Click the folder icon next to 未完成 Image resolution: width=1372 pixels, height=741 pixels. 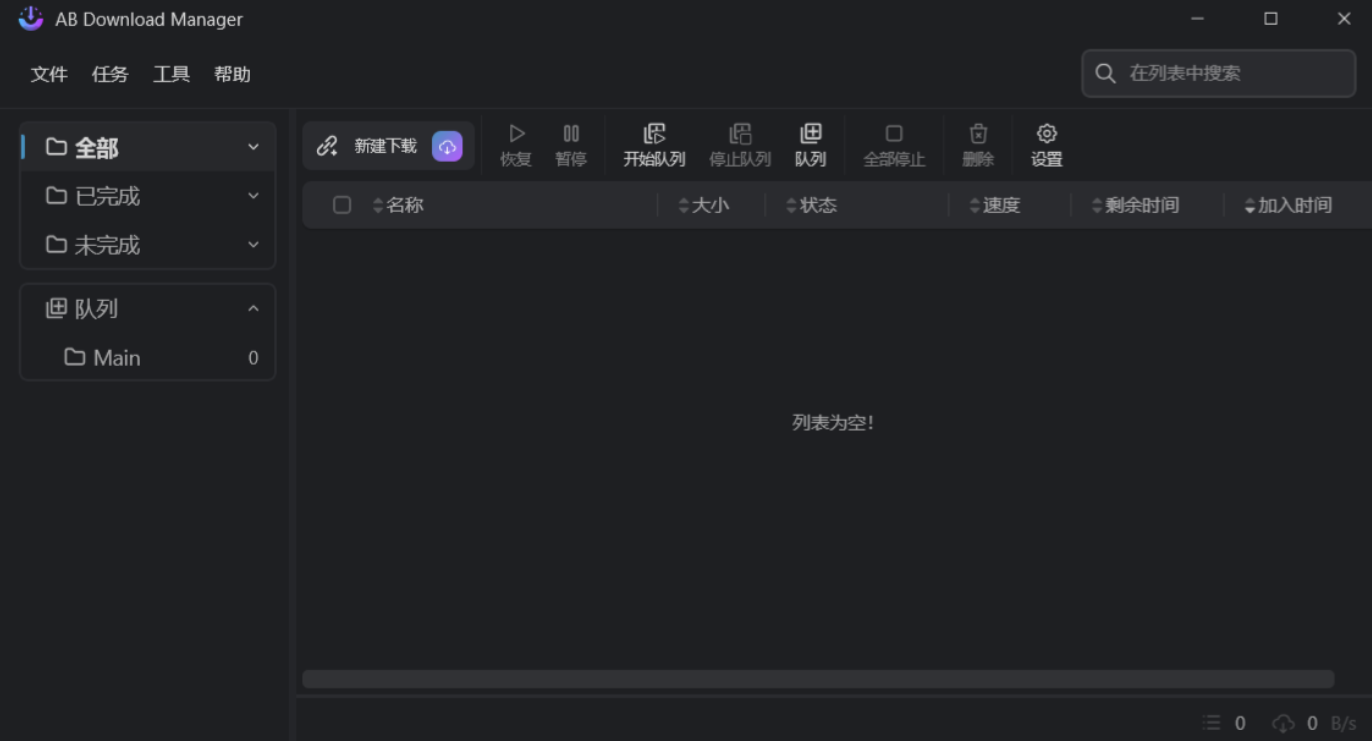[56, 244]
